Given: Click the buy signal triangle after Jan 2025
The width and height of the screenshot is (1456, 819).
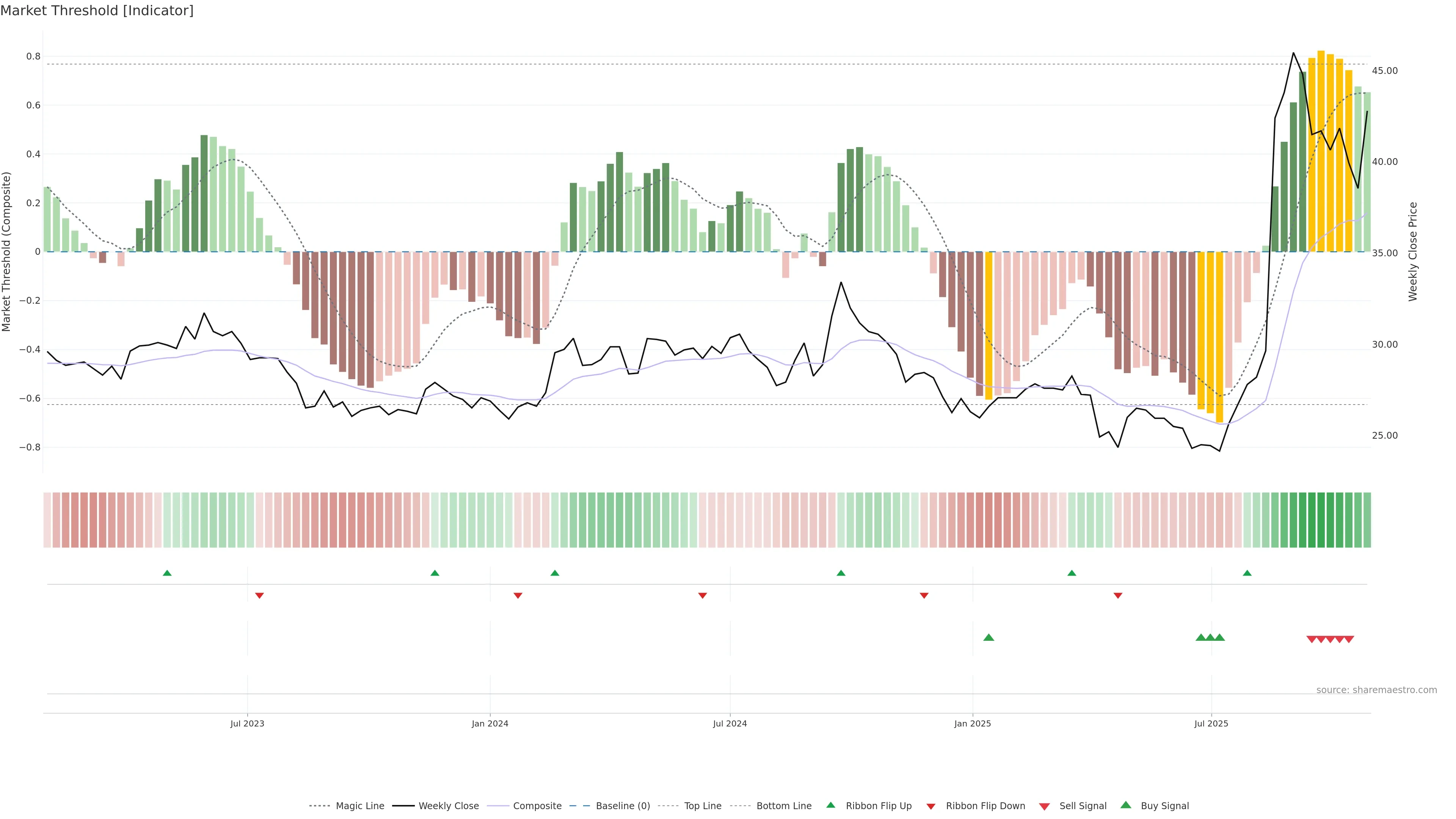Looking at the screenshot, I should point(988,637).
